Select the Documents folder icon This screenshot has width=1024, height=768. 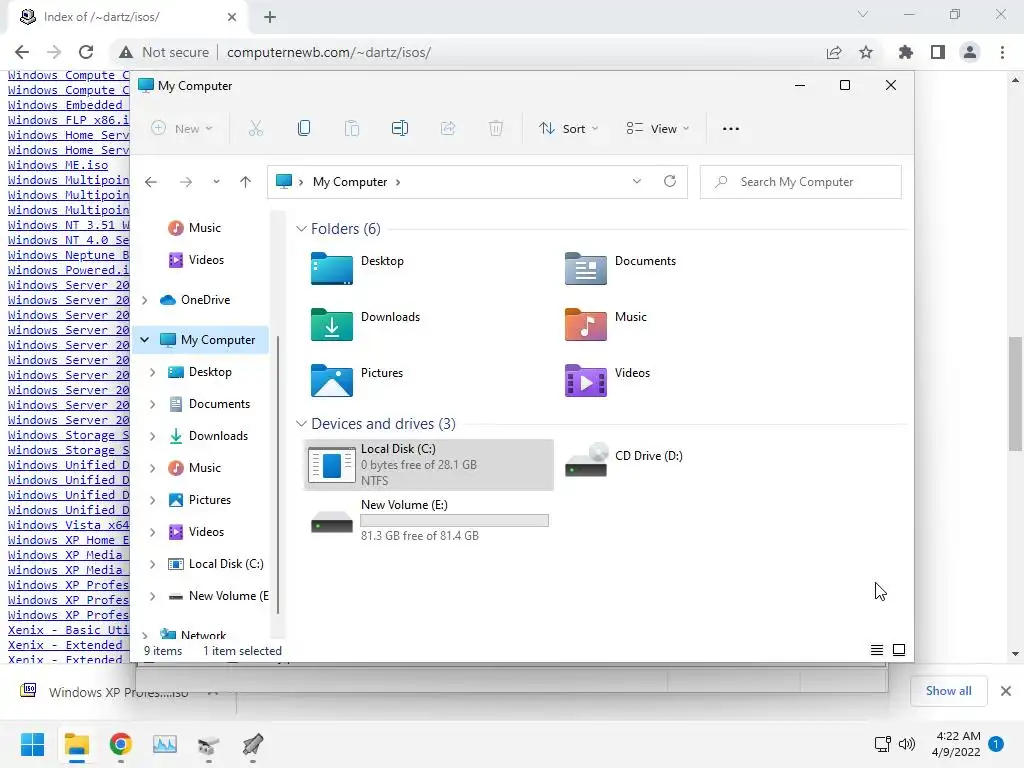pyautogui.click(x=585, y=268)
